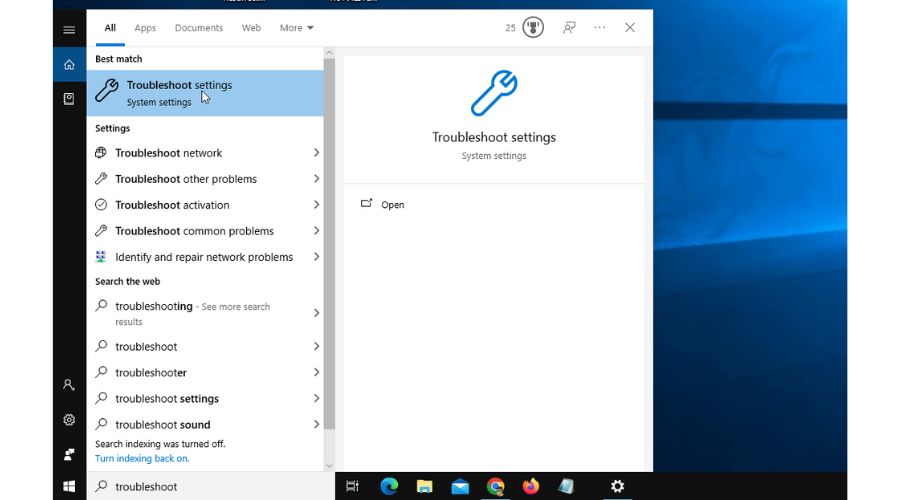This screenshot has height=500, width=900.
Task: Open File Explorer from taskbar
Action: click(x=424, y=486)
